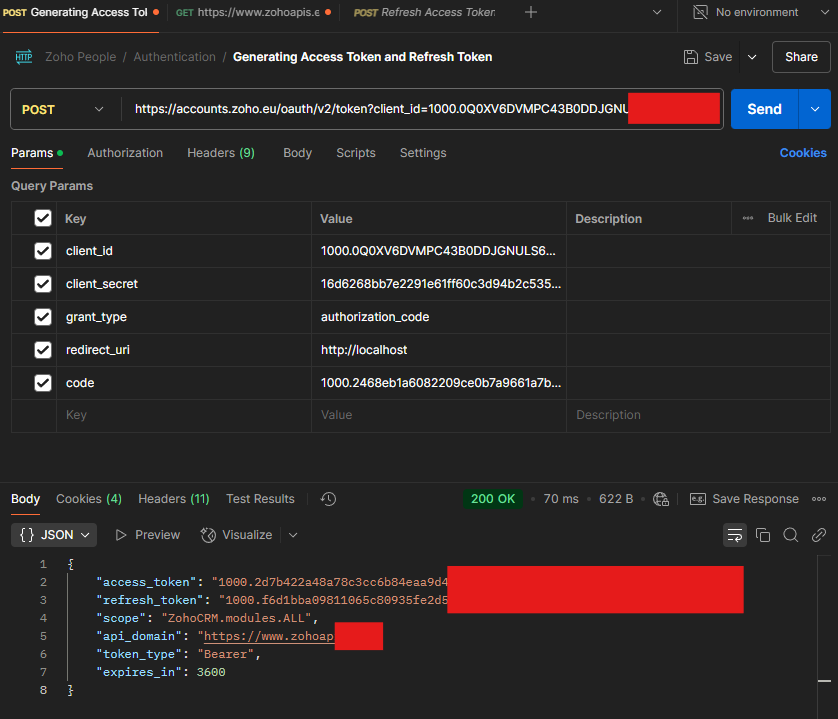Click the Save floppy disk icon
The height and width of the screenshot is (719, 838).
coord(690,57)
